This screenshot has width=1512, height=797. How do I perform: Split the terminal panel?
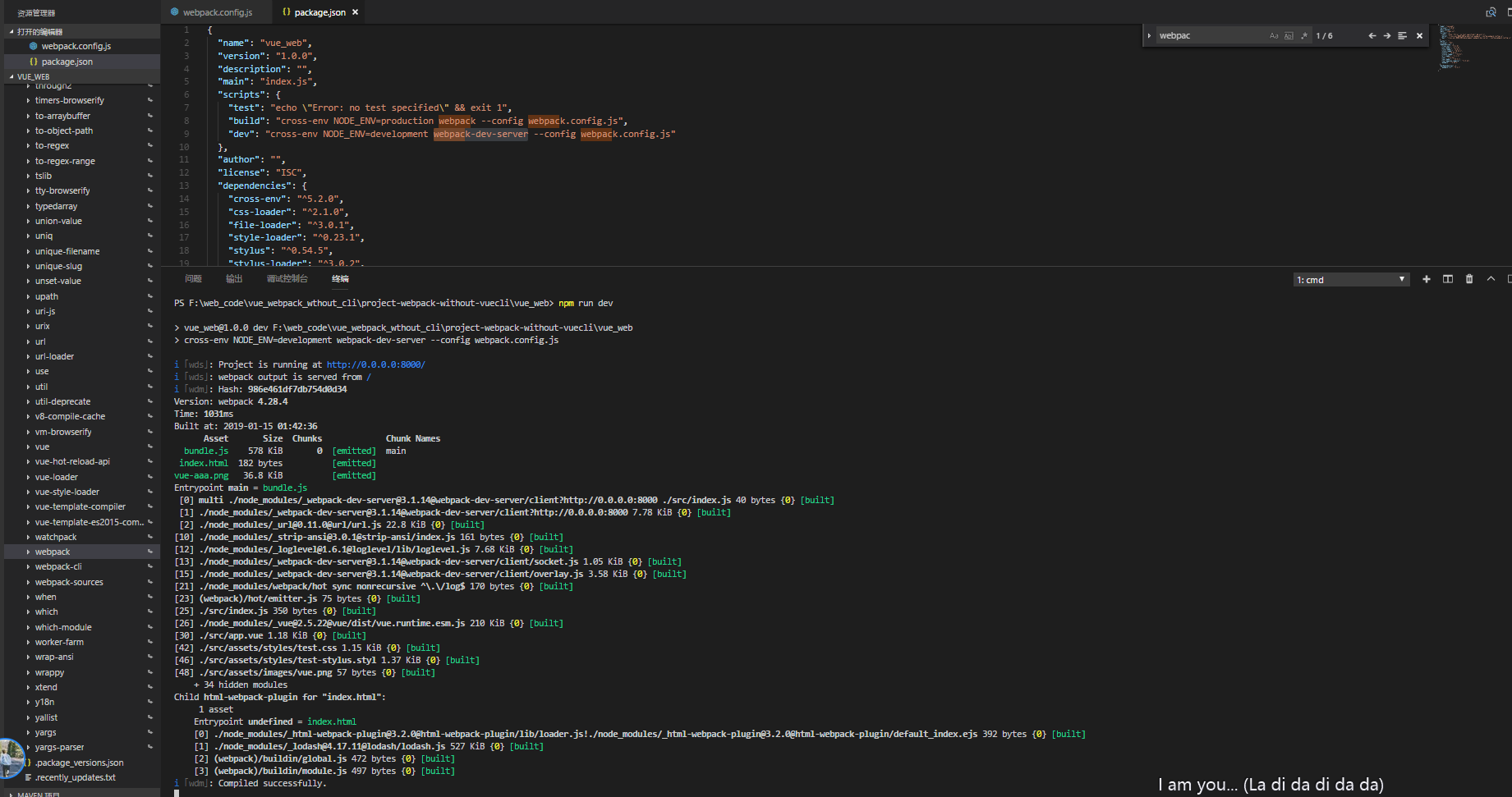click(1448, 280)
